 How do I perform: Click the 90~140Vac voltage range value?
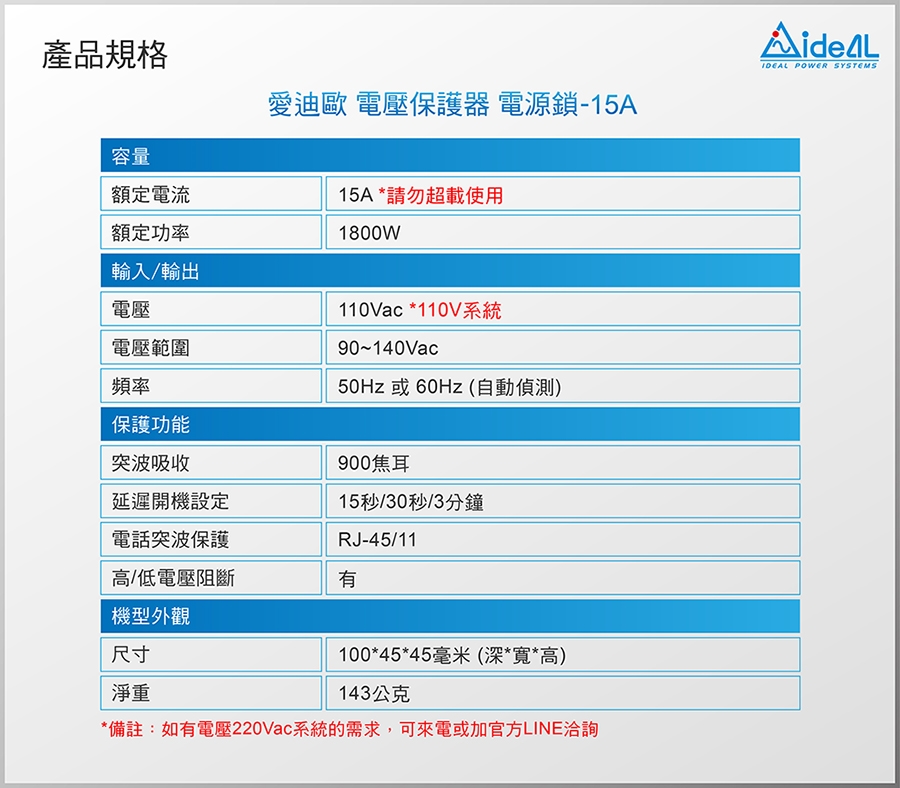(388, 349)
